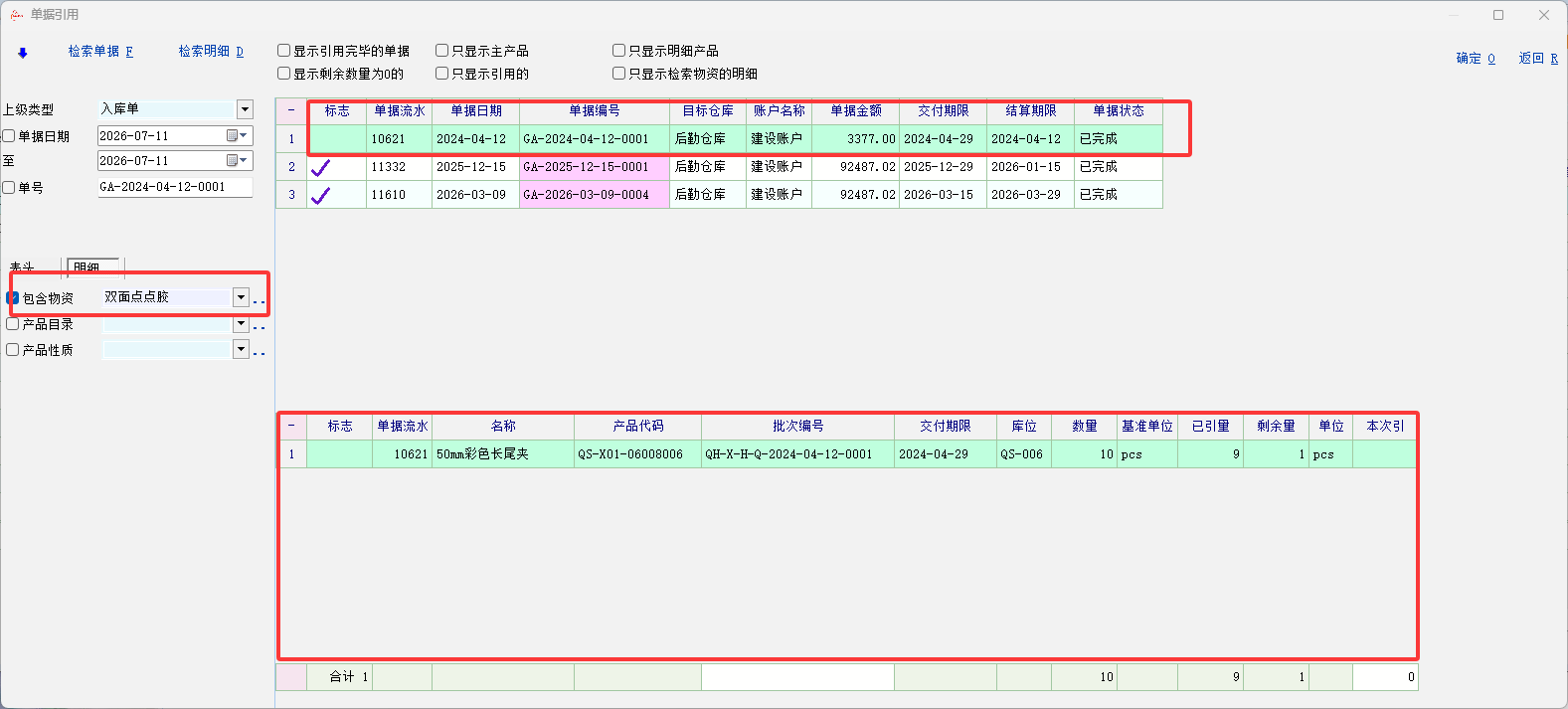Click batch QH-X-H-Q-2024-04-12-0001 cell
Image resolution: width=1568 pixels, height=709 pixels.
coord(798,454)
